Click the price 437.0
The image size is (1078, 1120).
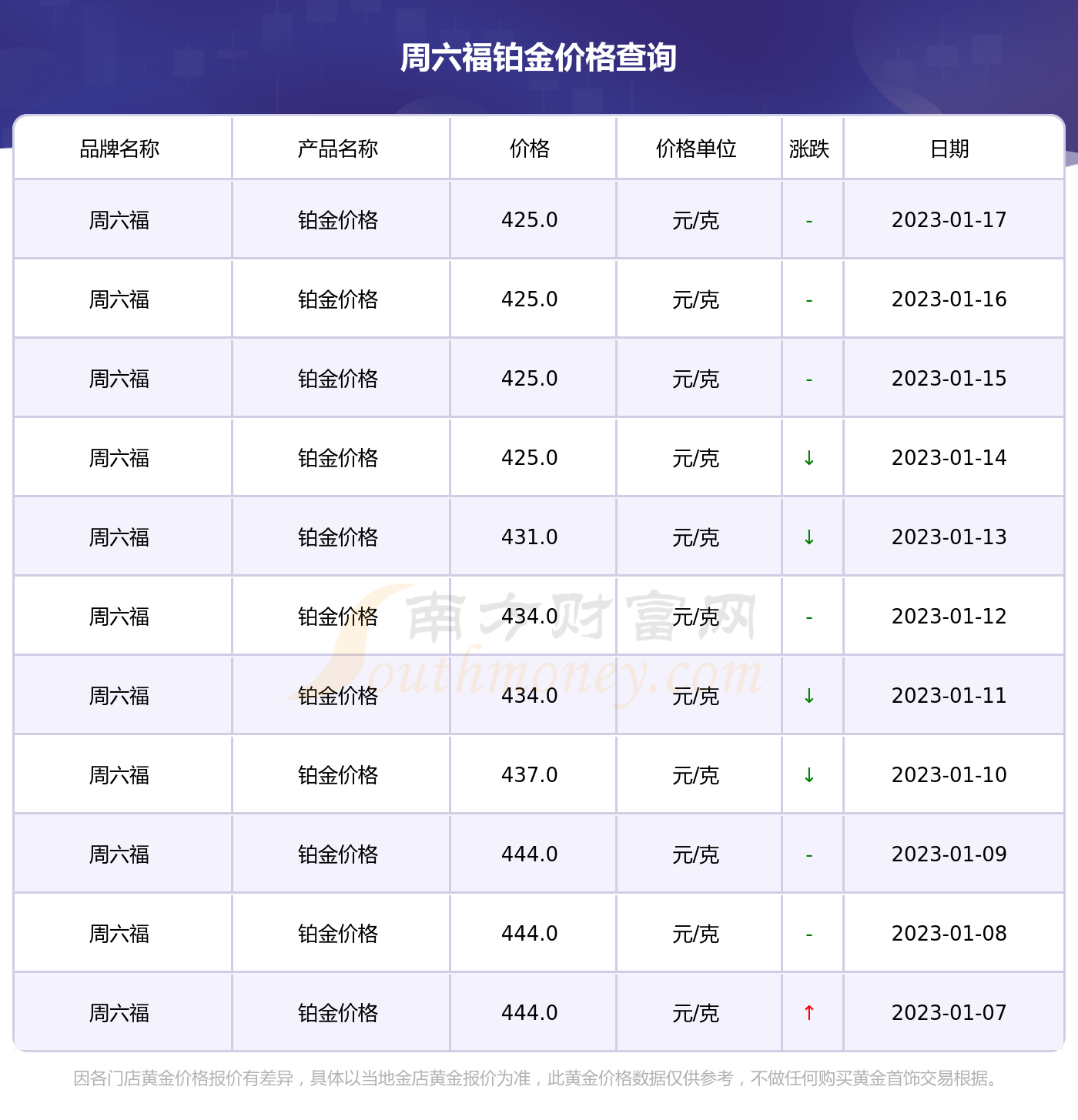pos(530,775)
